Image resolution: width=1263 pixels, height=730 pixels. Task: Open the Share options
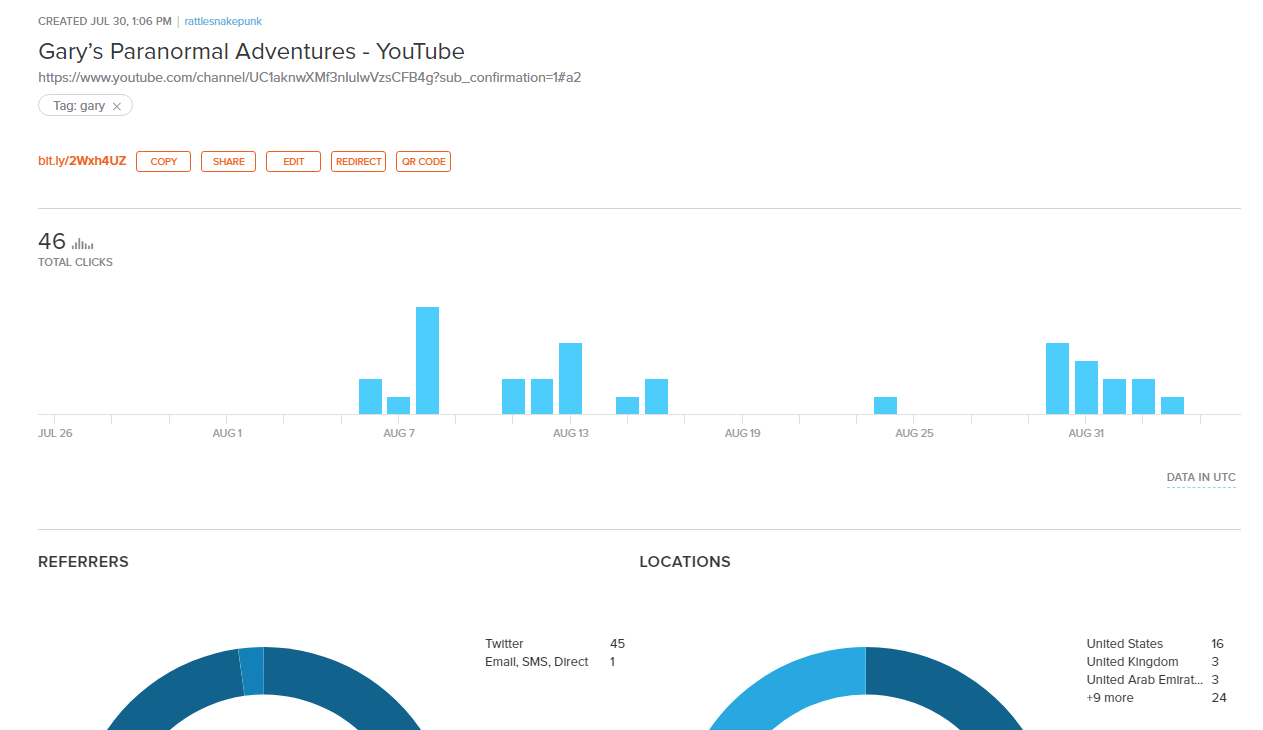click(228, 161)
